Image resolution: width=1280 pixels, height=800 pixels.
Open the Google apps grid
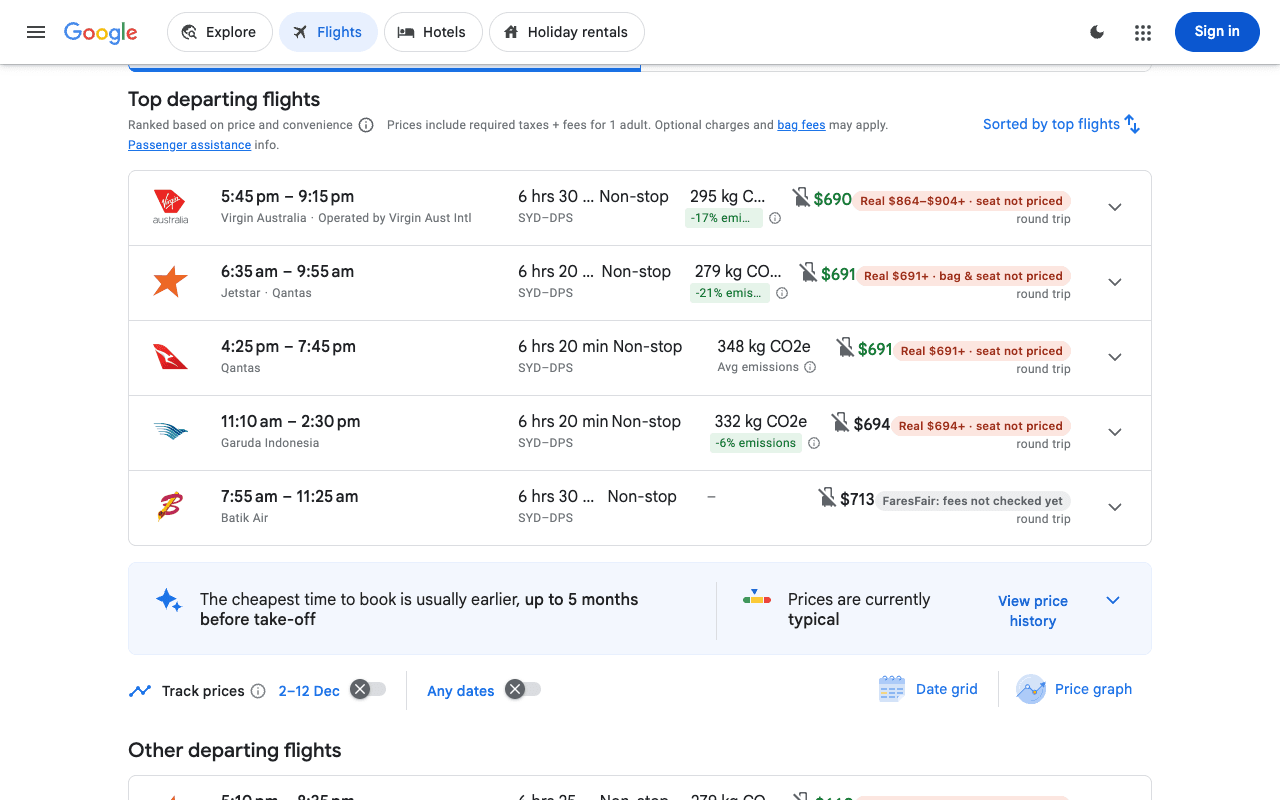pos(1143,32)
